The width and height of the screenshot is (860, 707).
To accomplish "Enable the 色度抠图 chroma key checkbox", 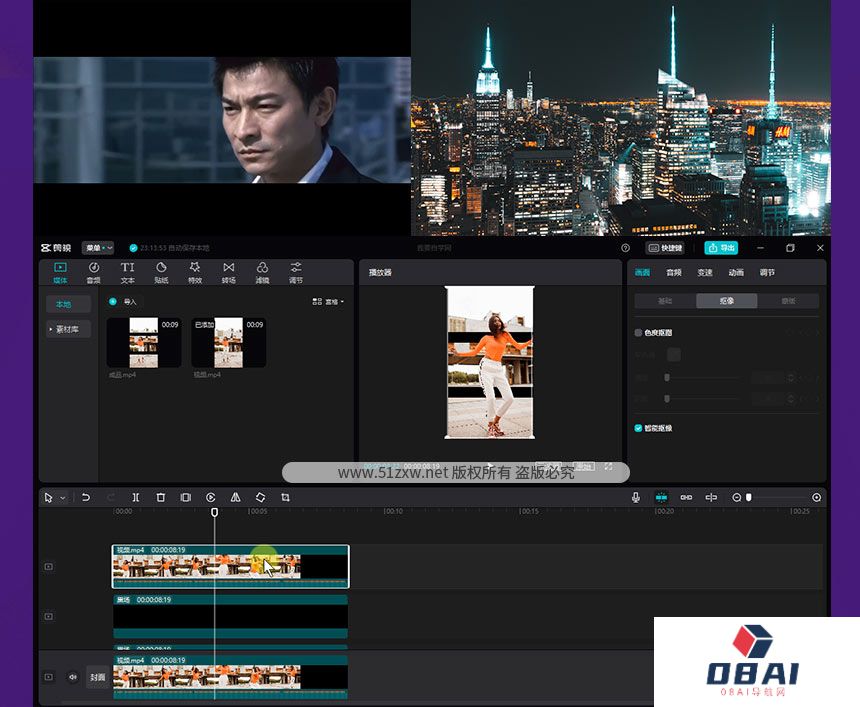I will coord(638,332).
